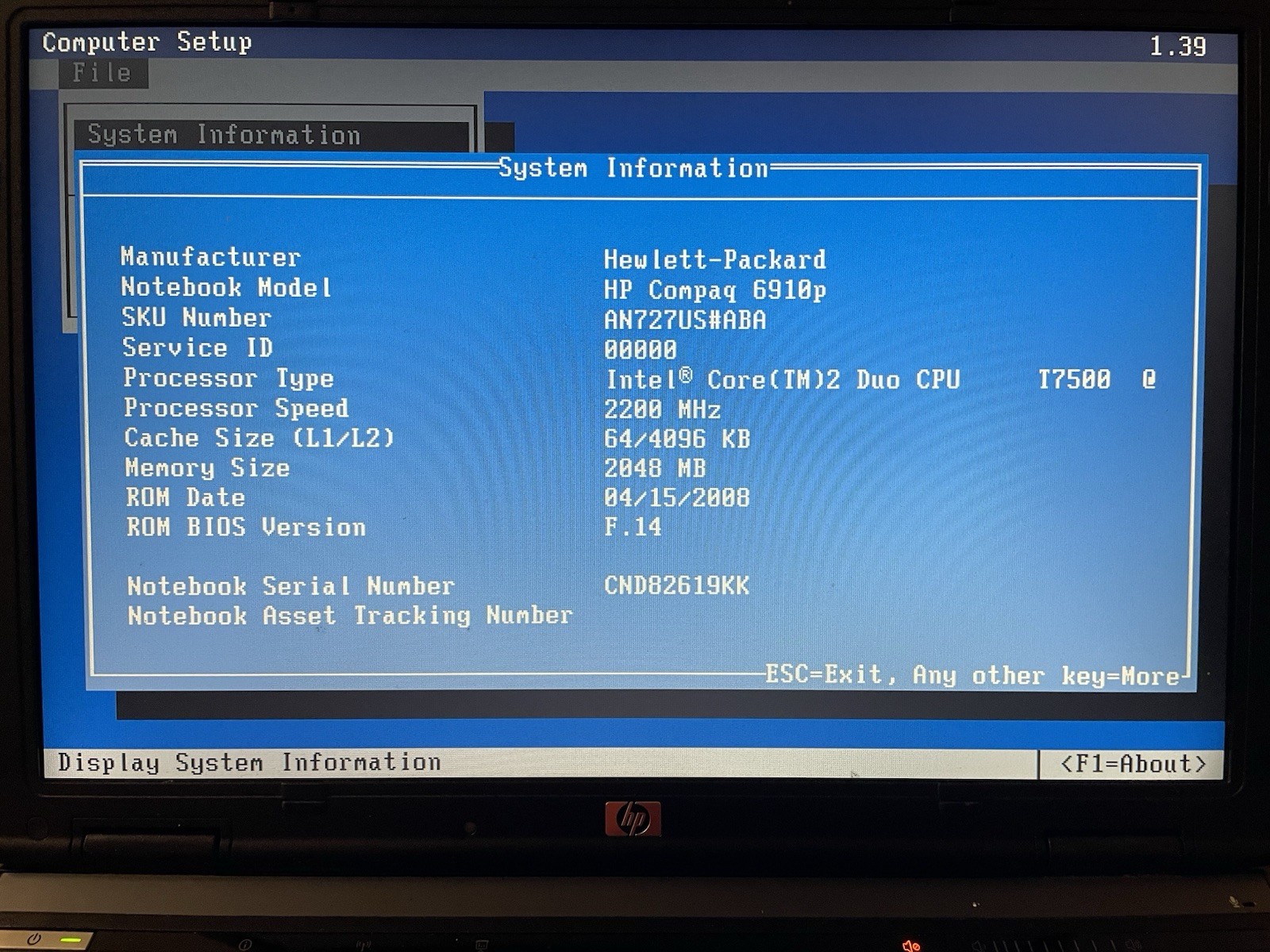Click the 2048 MB value
This screenshot has width=1270, height=952.
(x=655, y=468)
